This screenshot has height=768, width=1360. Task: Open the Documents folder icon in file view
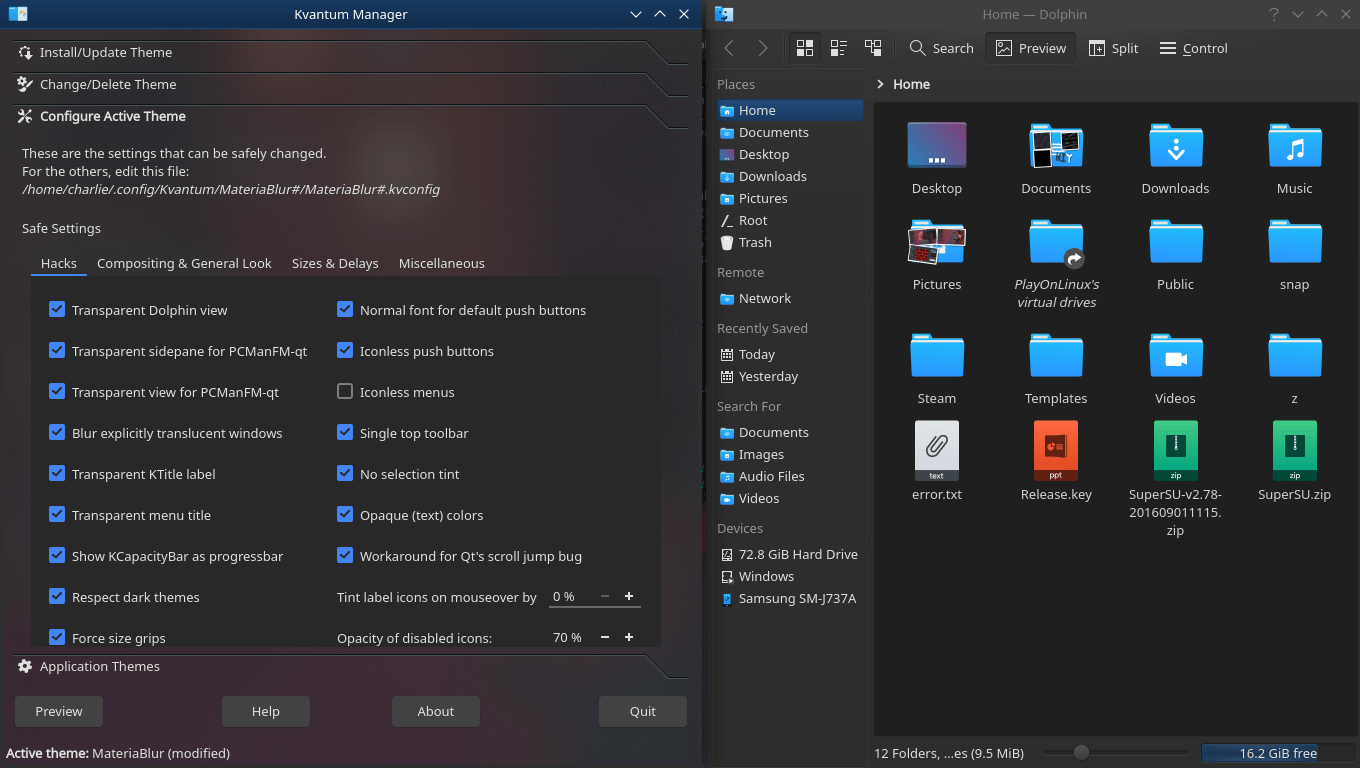coord(1056,146)
